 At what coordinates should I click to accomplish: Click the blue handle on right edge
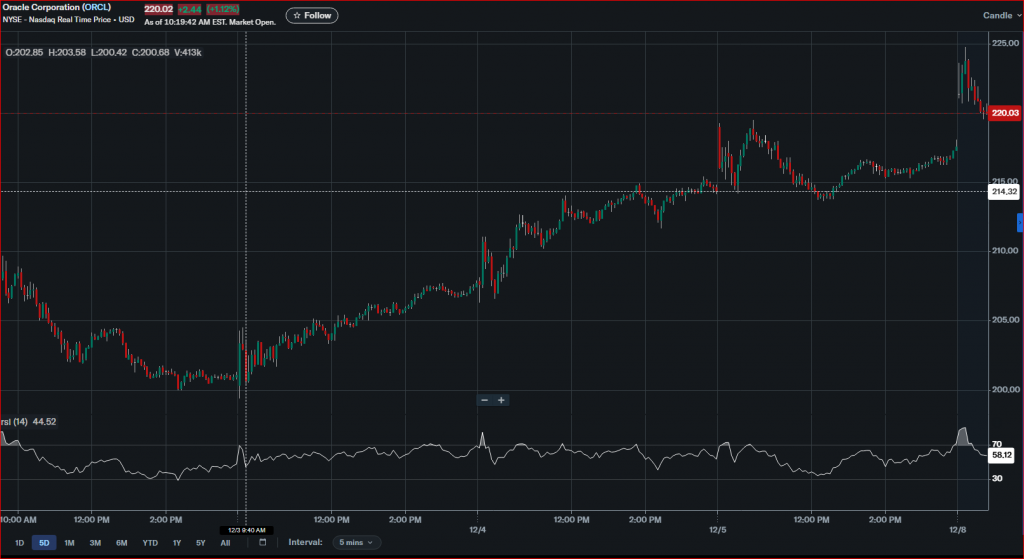click(x=1020, y=222)
